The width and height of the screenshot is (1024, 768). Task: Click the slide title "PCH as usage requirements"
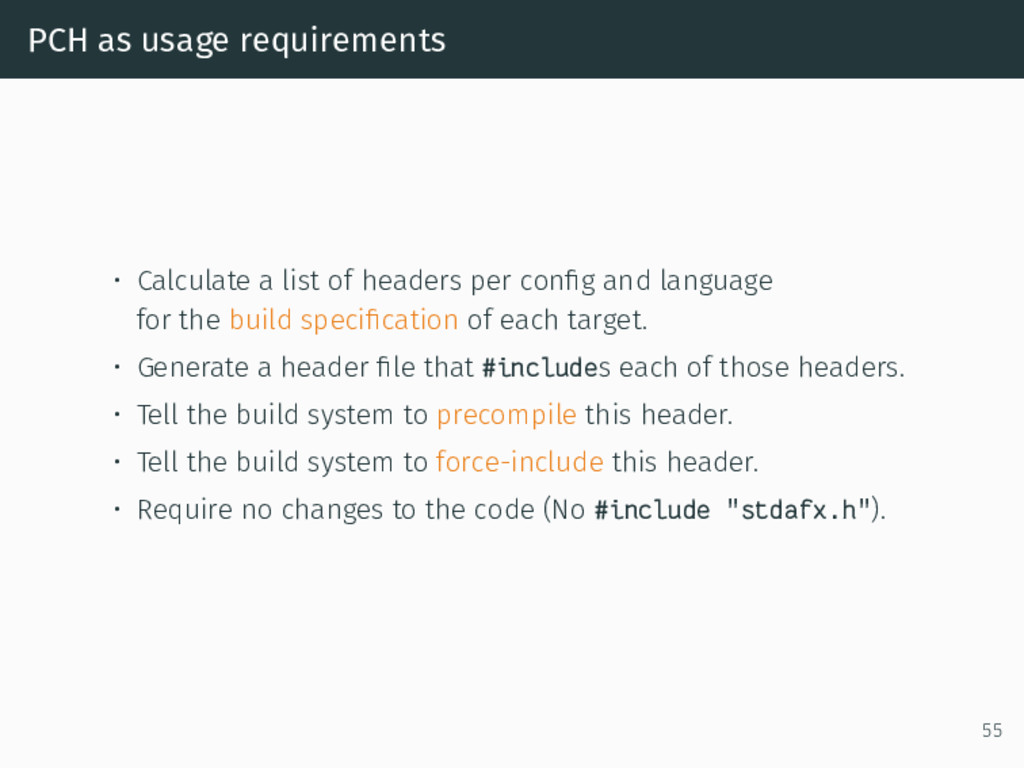pyautogui.click(x=236, y=40)
